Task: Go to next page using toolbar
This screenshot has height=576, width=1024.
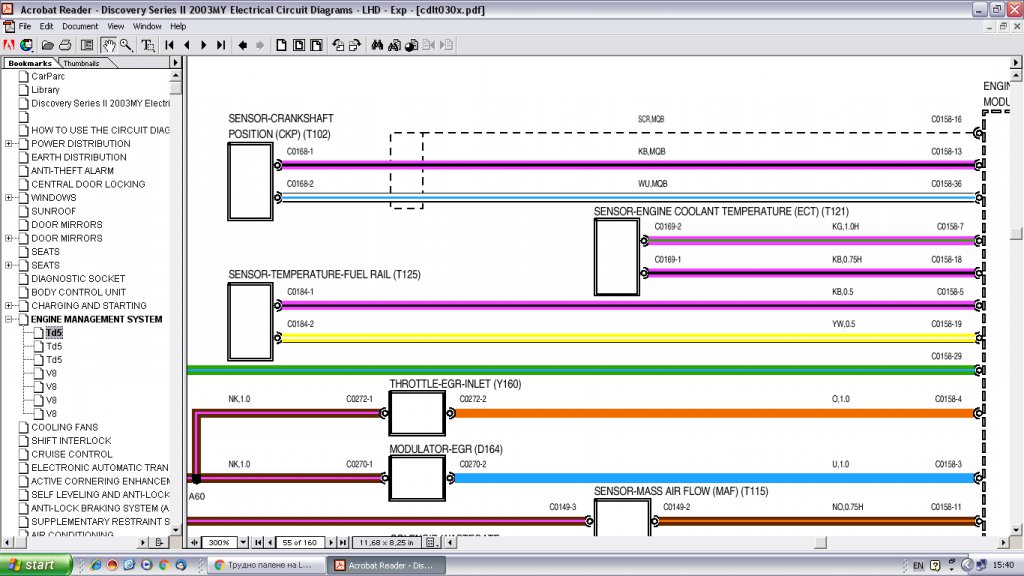Action: coord(204,45)
